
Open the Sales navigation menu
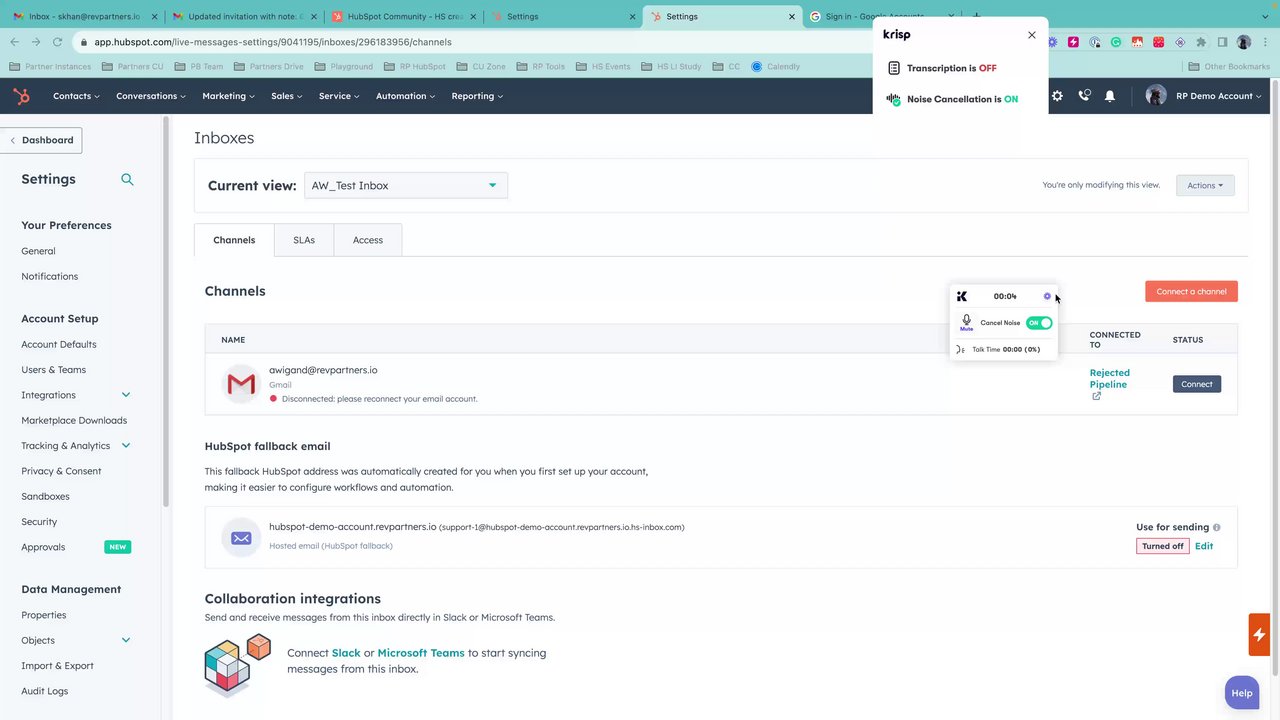(x=286, y=96)
